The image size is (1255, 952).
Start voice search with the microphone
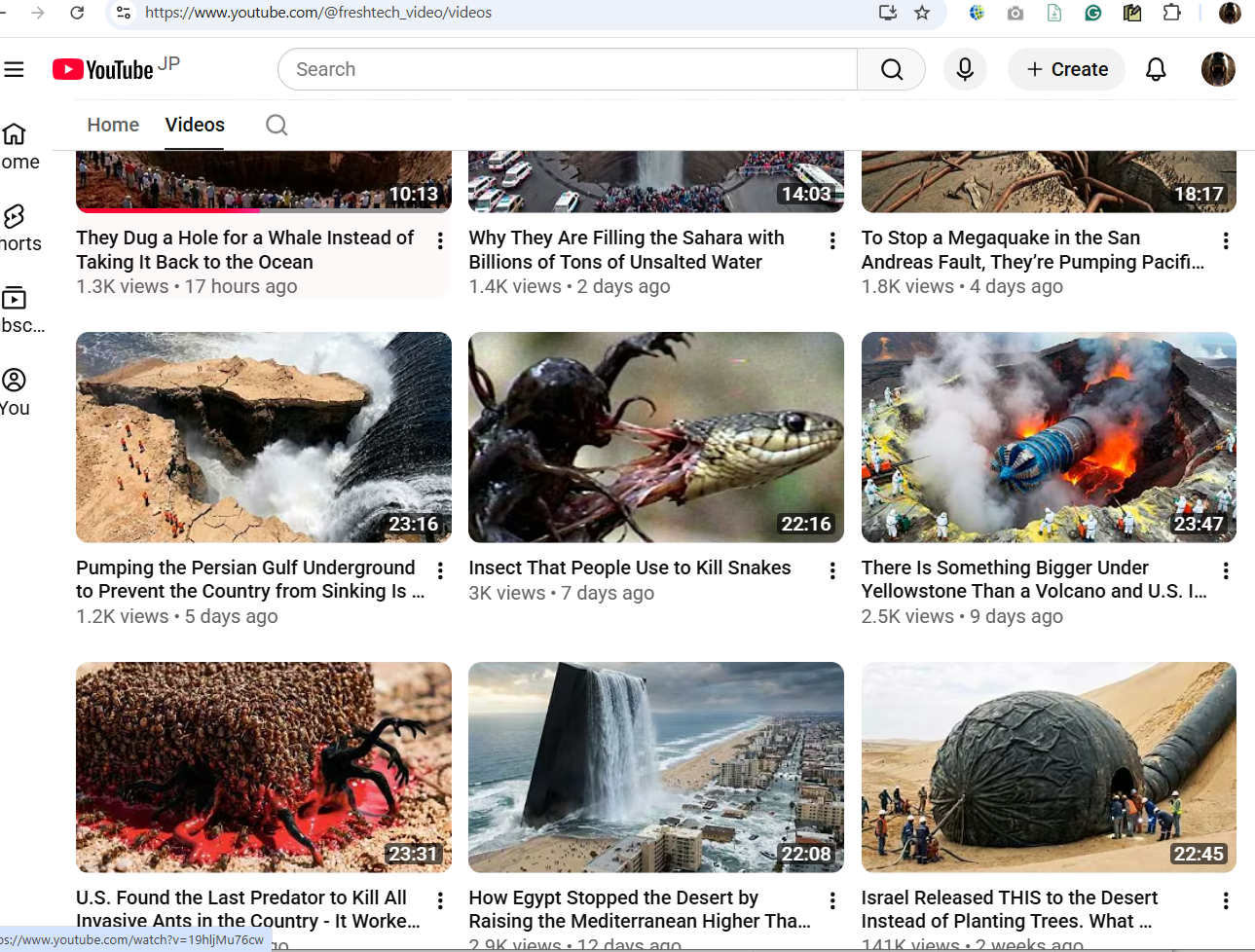click(x=965, y=69)
